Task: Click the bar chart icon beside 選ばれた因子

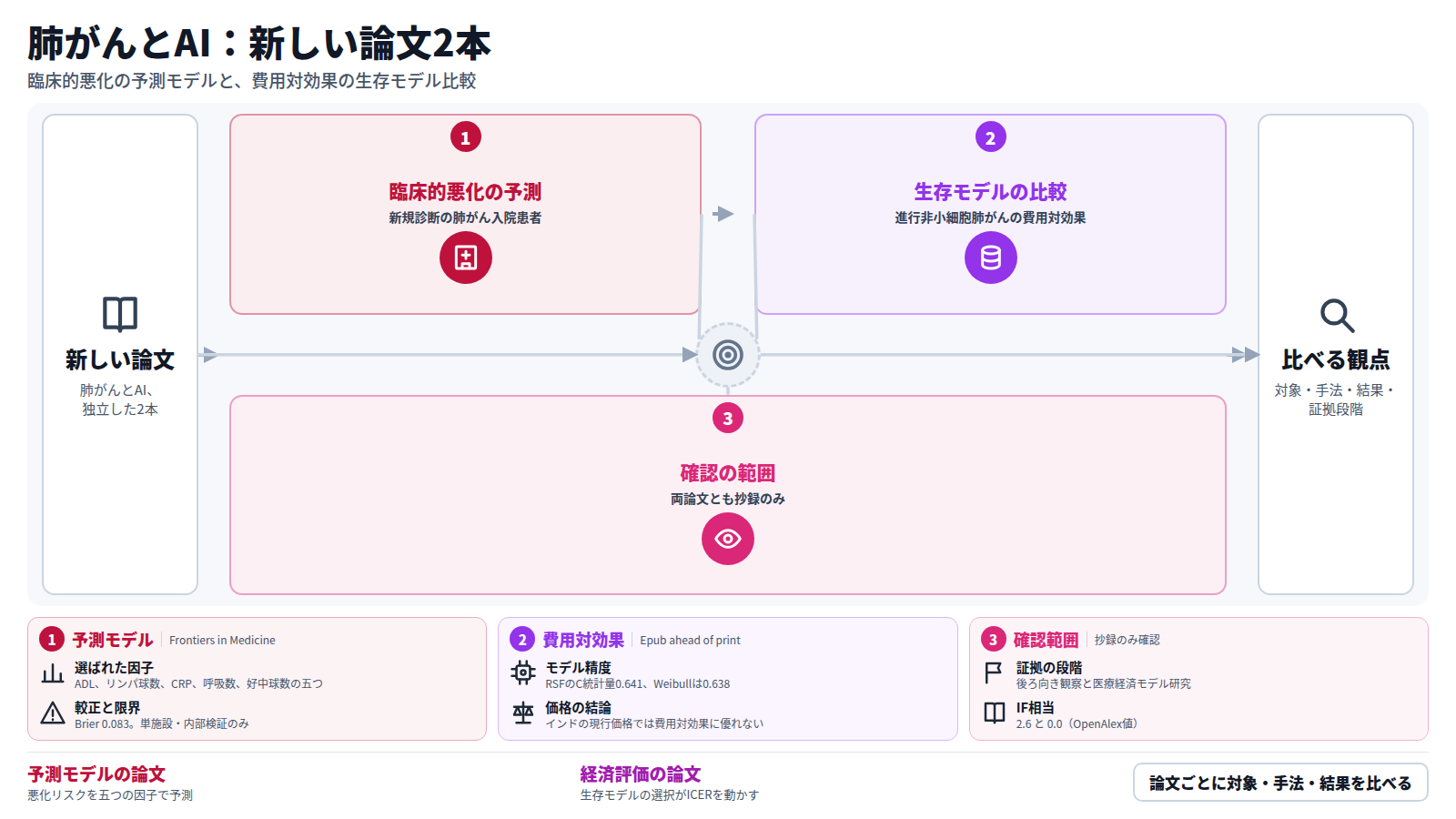Action: 53,673
